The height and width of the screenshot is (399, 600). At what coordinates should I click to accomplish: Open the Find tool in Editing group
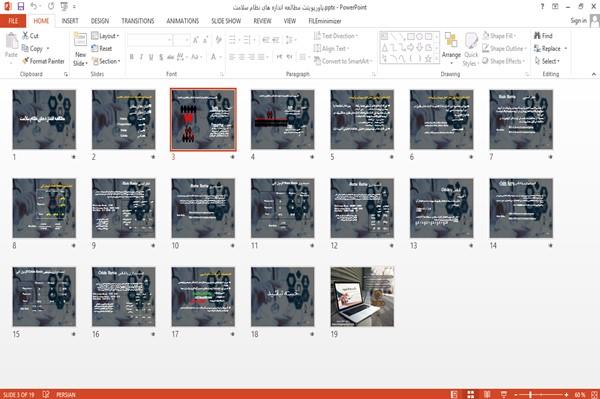point(543,36)
